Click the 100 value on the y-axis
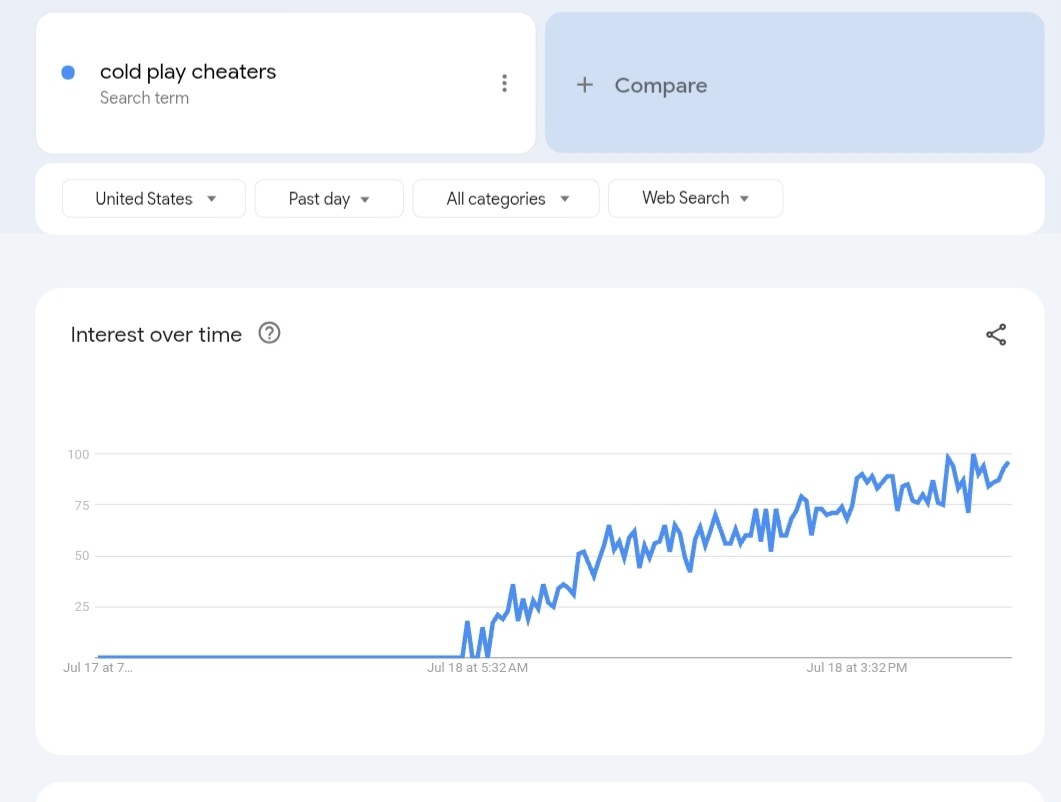 click(78, 454)
